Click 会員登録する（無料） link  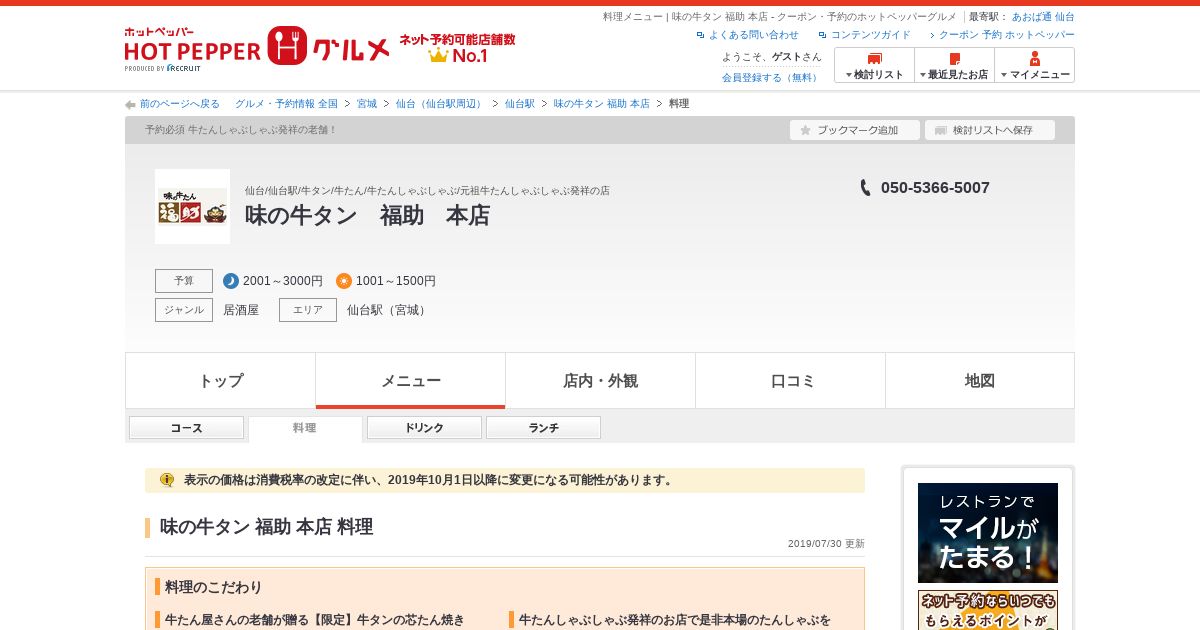coord(771,77)
